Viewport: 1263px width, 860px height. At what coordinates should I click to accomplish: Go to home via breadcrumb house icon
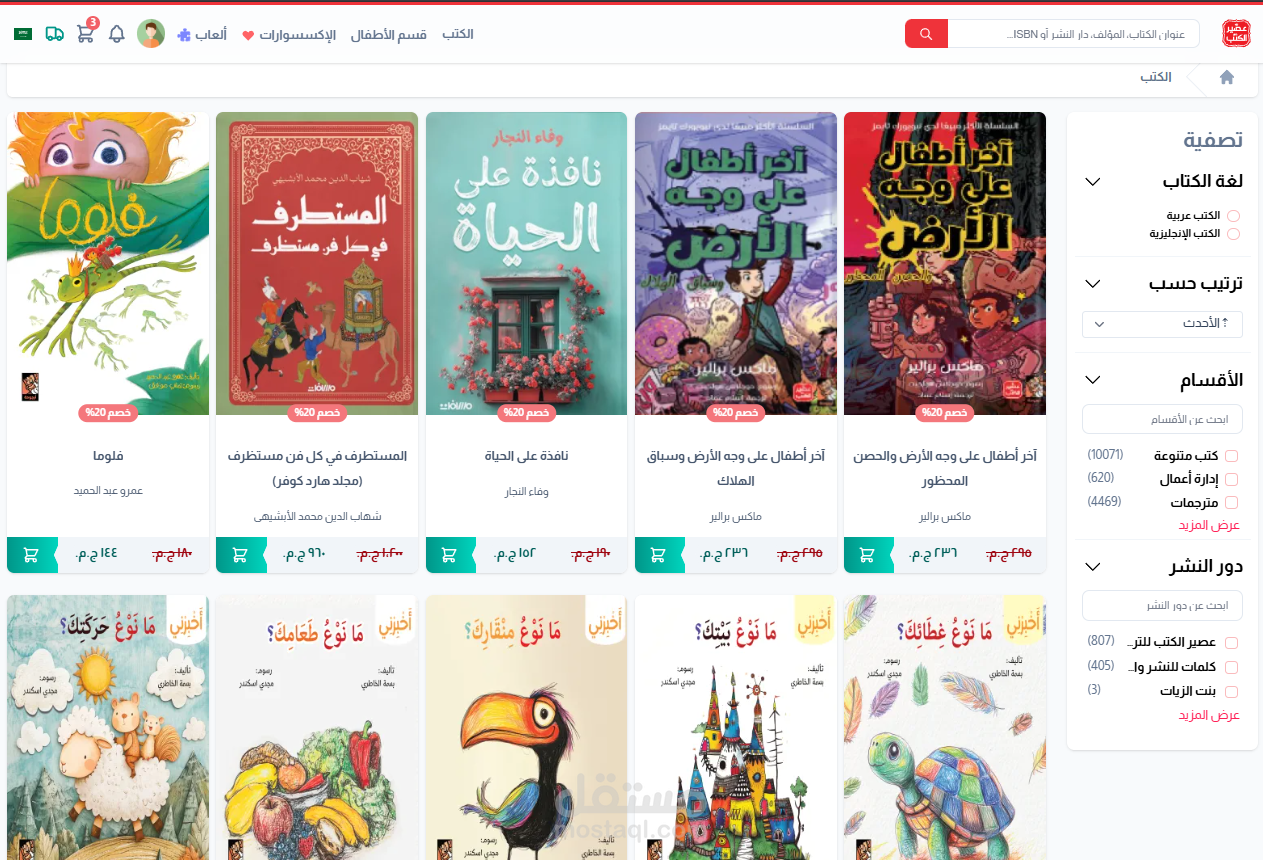[1227, 77]
